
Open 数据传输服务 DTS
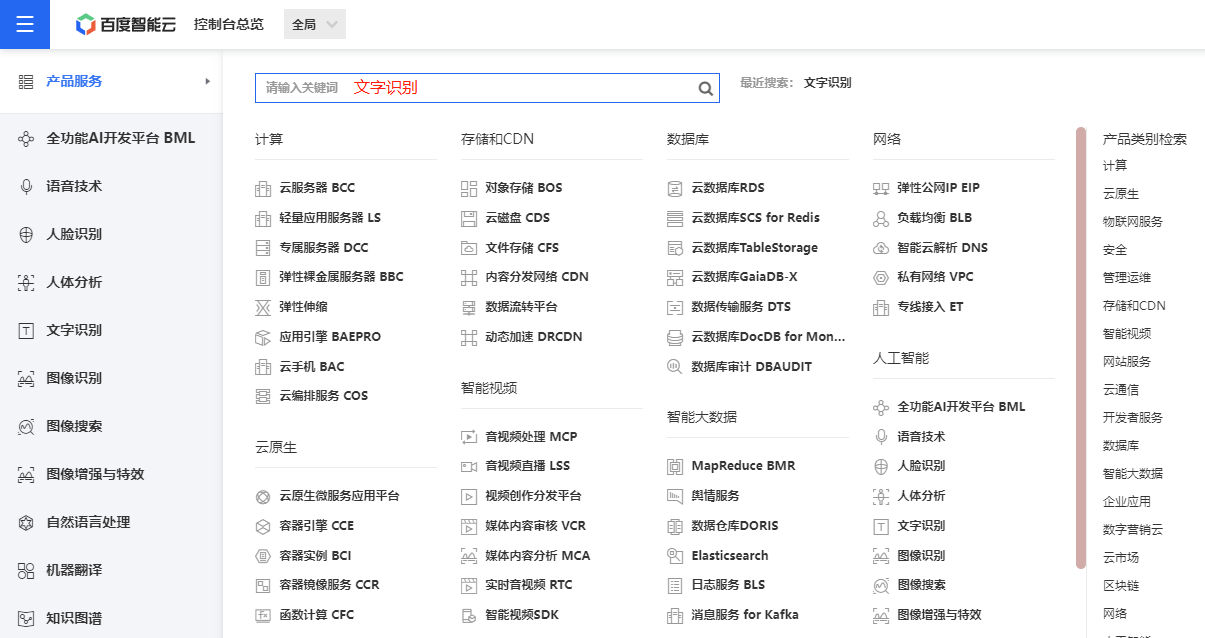pos(741,307)
